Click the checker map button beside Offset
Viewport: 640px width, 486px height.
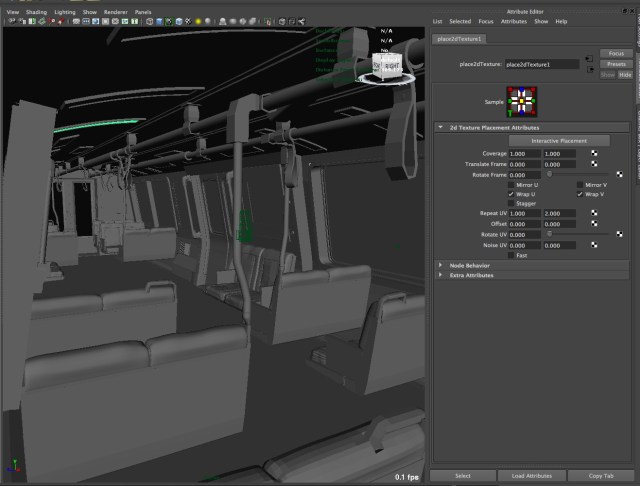click(593, 224)
